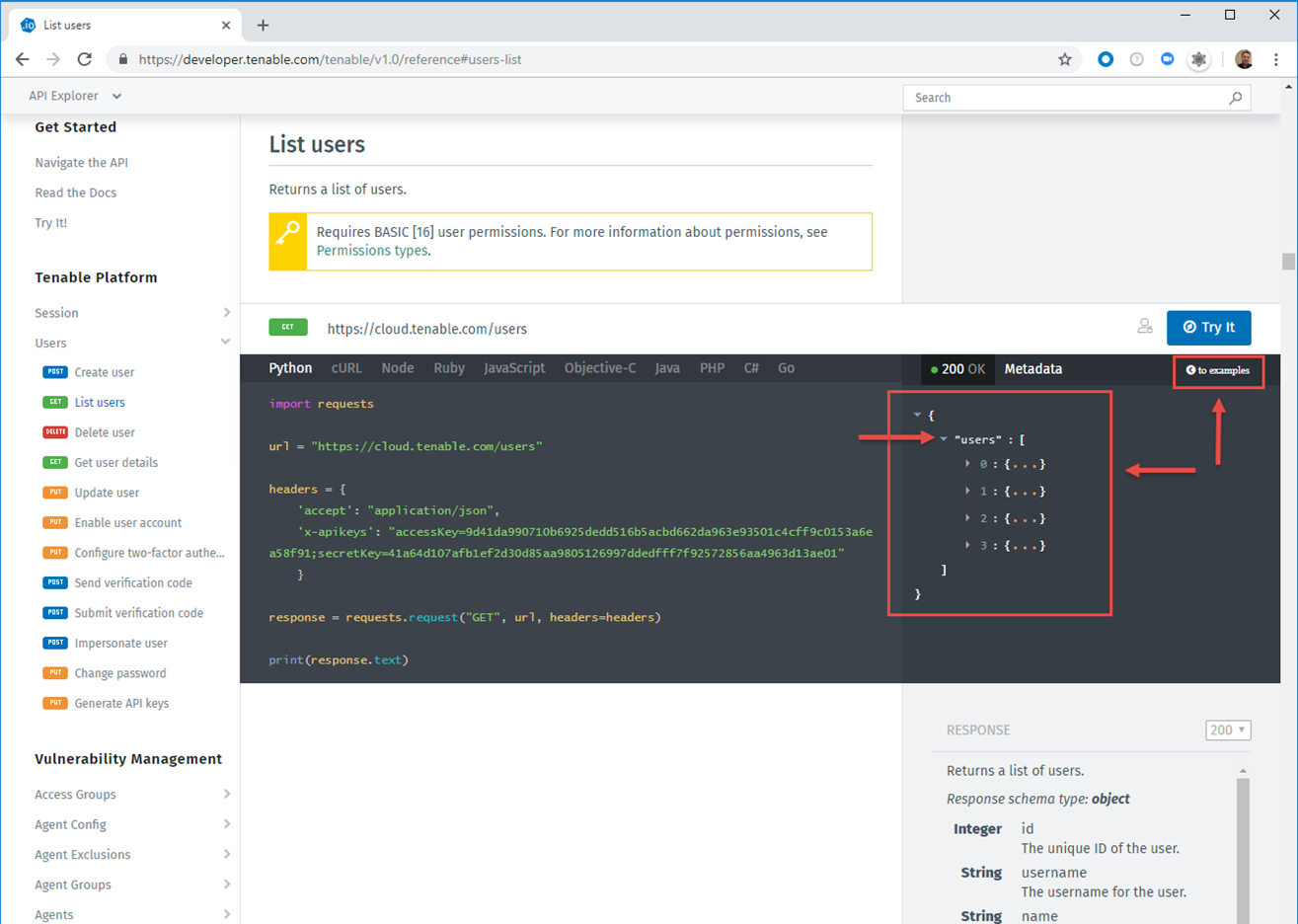Viewport: 1298px width, 924px height.
Task: Click the PUT badge for Update user
Action: click(55, 493)
